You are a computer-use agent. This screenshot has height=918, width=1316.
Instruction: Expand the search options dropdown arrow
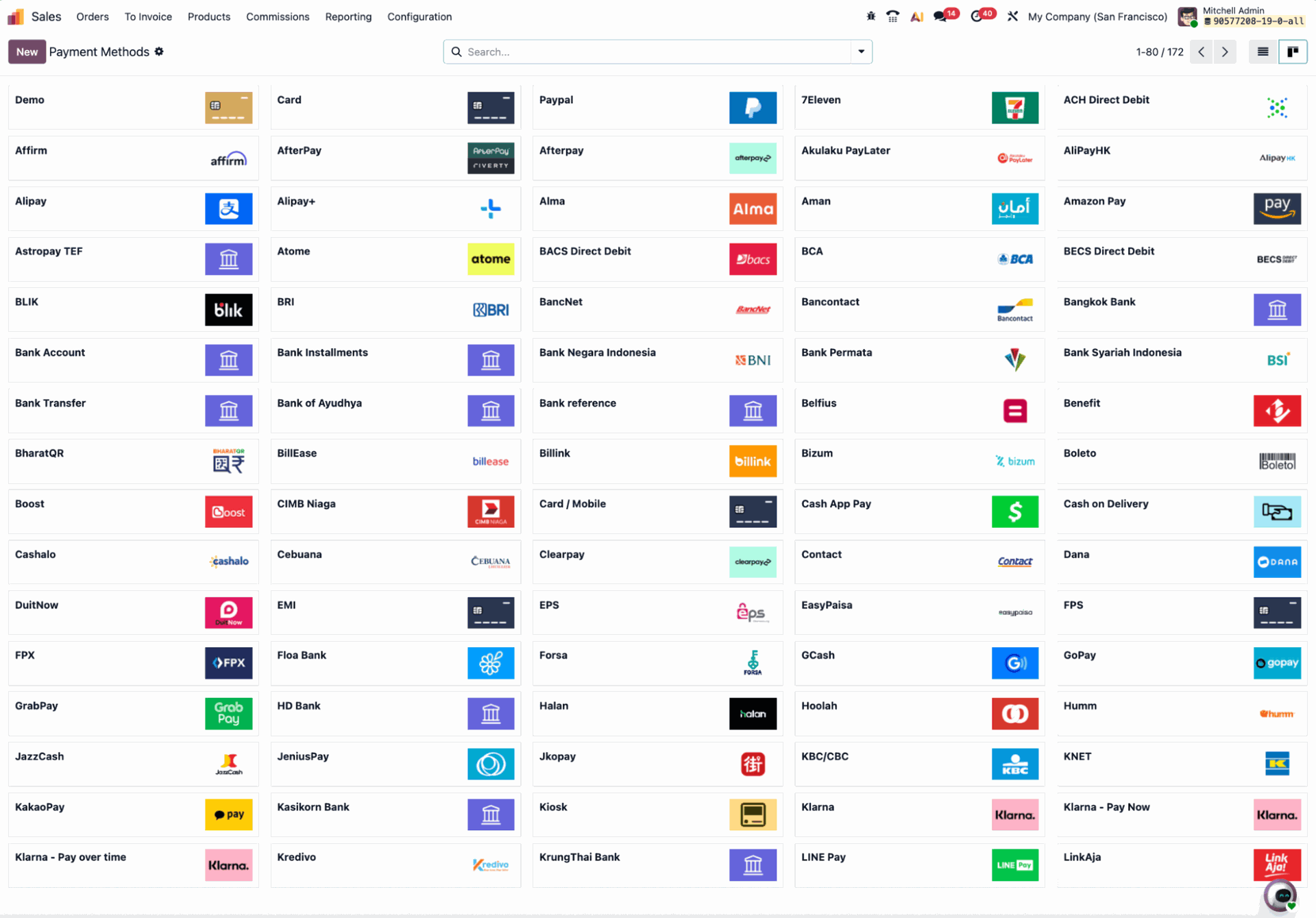click(861, 51)
